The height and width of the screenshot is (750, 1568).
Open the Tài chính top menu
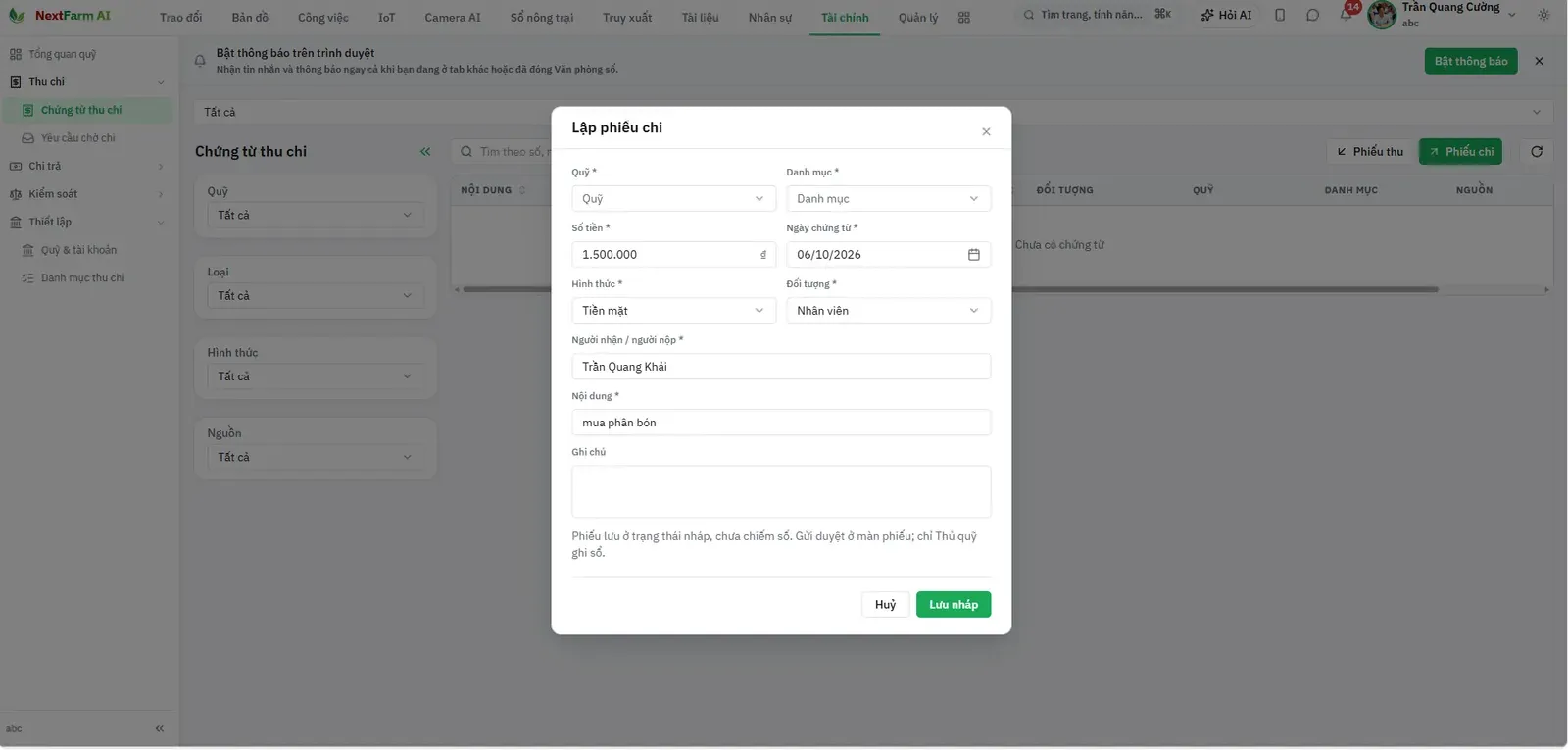point(845,18)
